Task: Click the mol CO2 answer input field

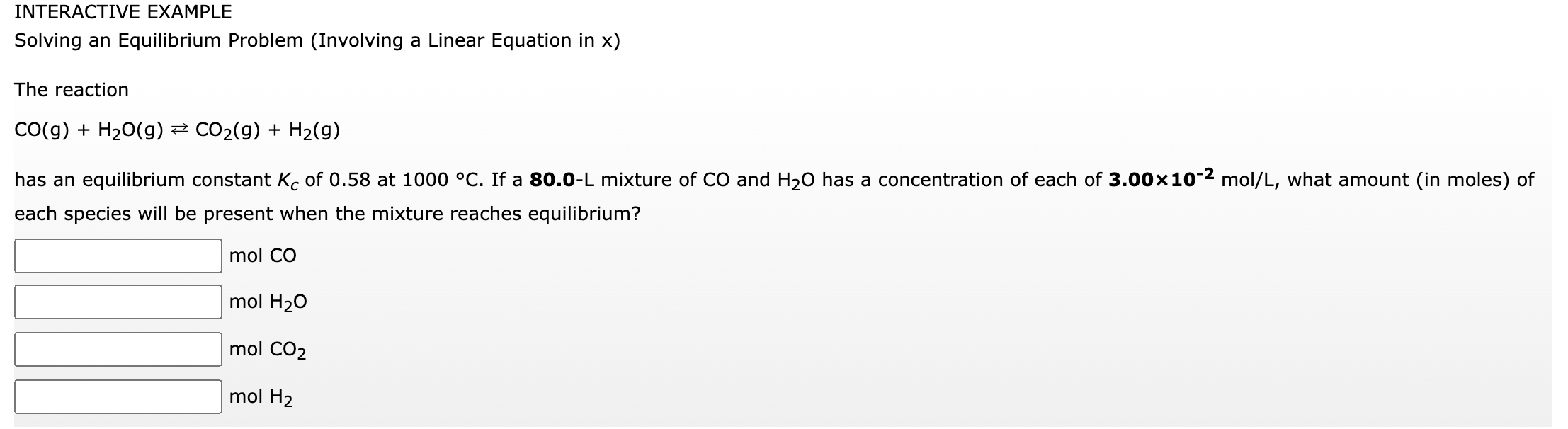Action: point(117,350)
